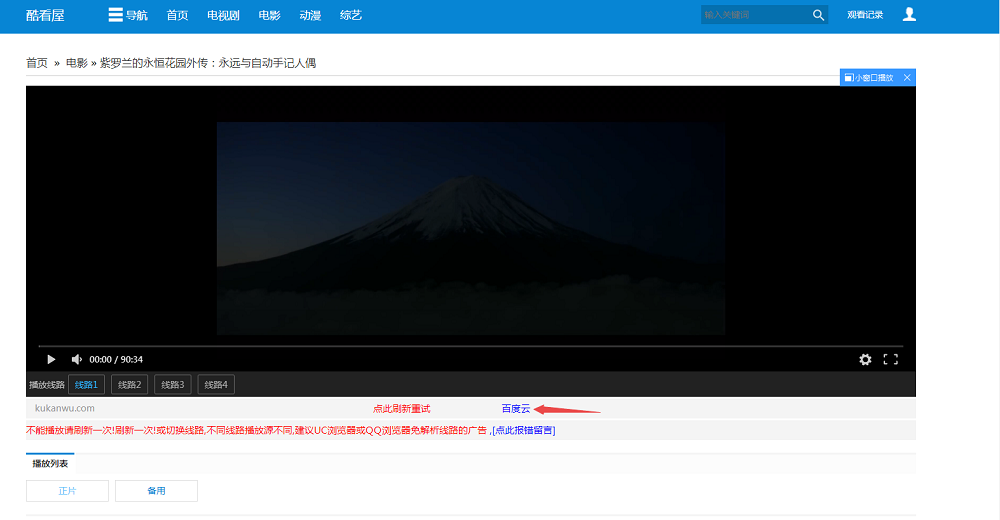Viewport: 1000px width, 520px height.
Task: Open the 百度云 link
Action: 516,408
